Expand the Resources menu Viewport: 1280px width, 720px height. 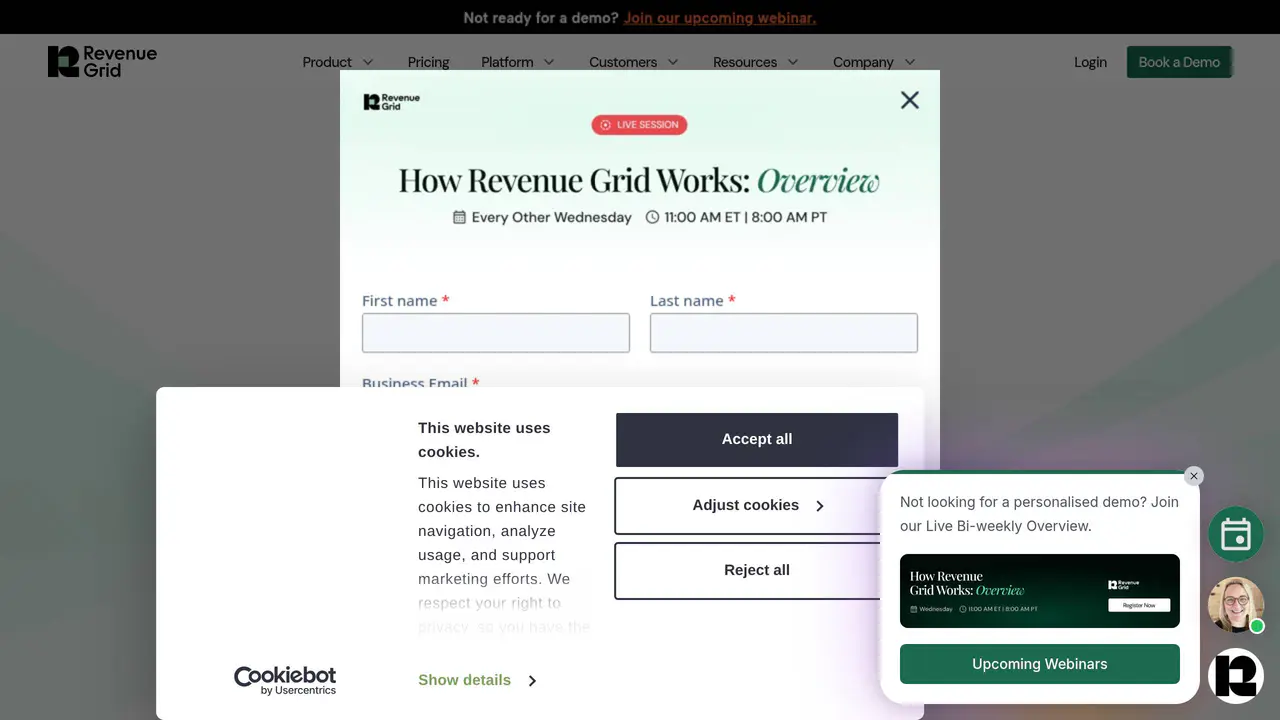click(x=756, y=62)
